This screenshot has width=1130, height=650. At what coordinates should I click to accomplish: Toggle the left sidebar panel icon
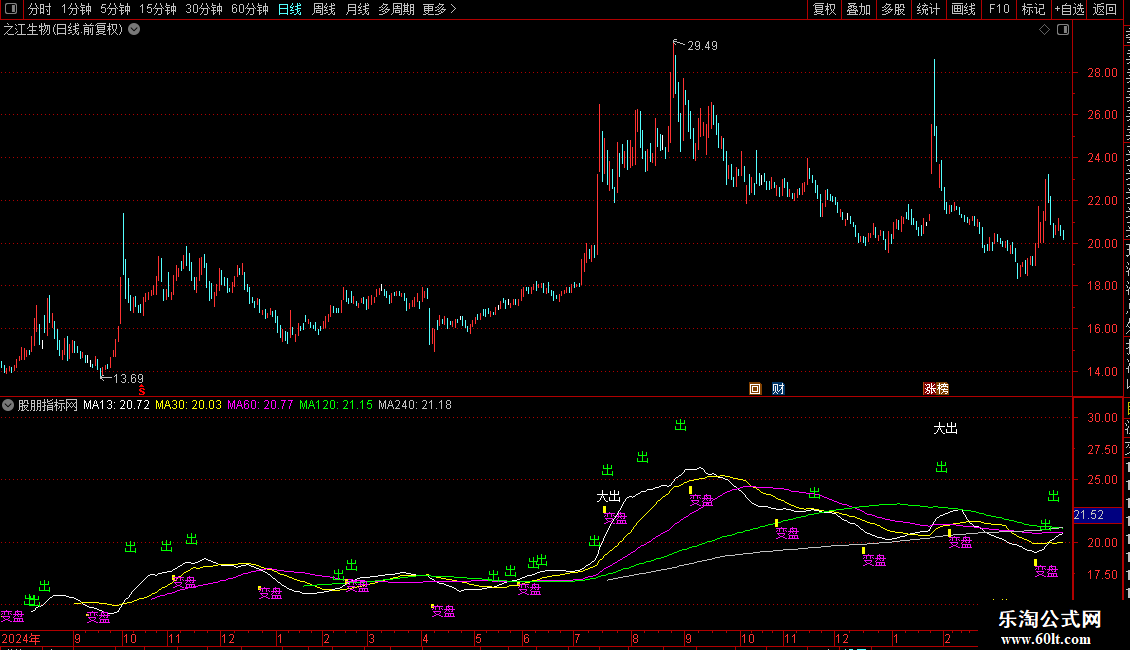[x=11, y=9]
